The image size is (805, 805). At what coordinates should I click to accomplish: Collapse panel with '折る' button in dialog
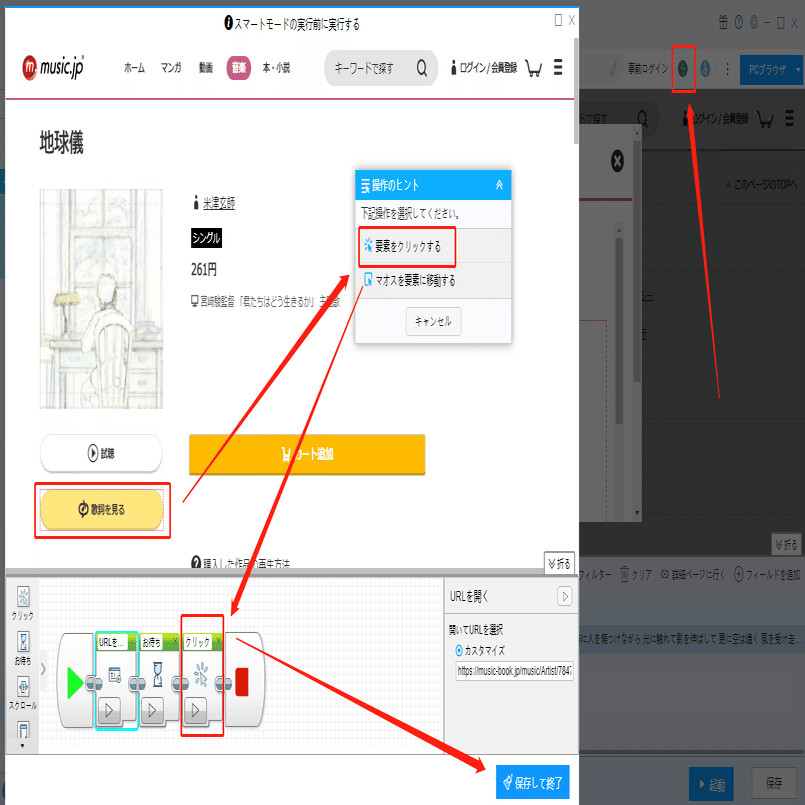tap(559, 563)
